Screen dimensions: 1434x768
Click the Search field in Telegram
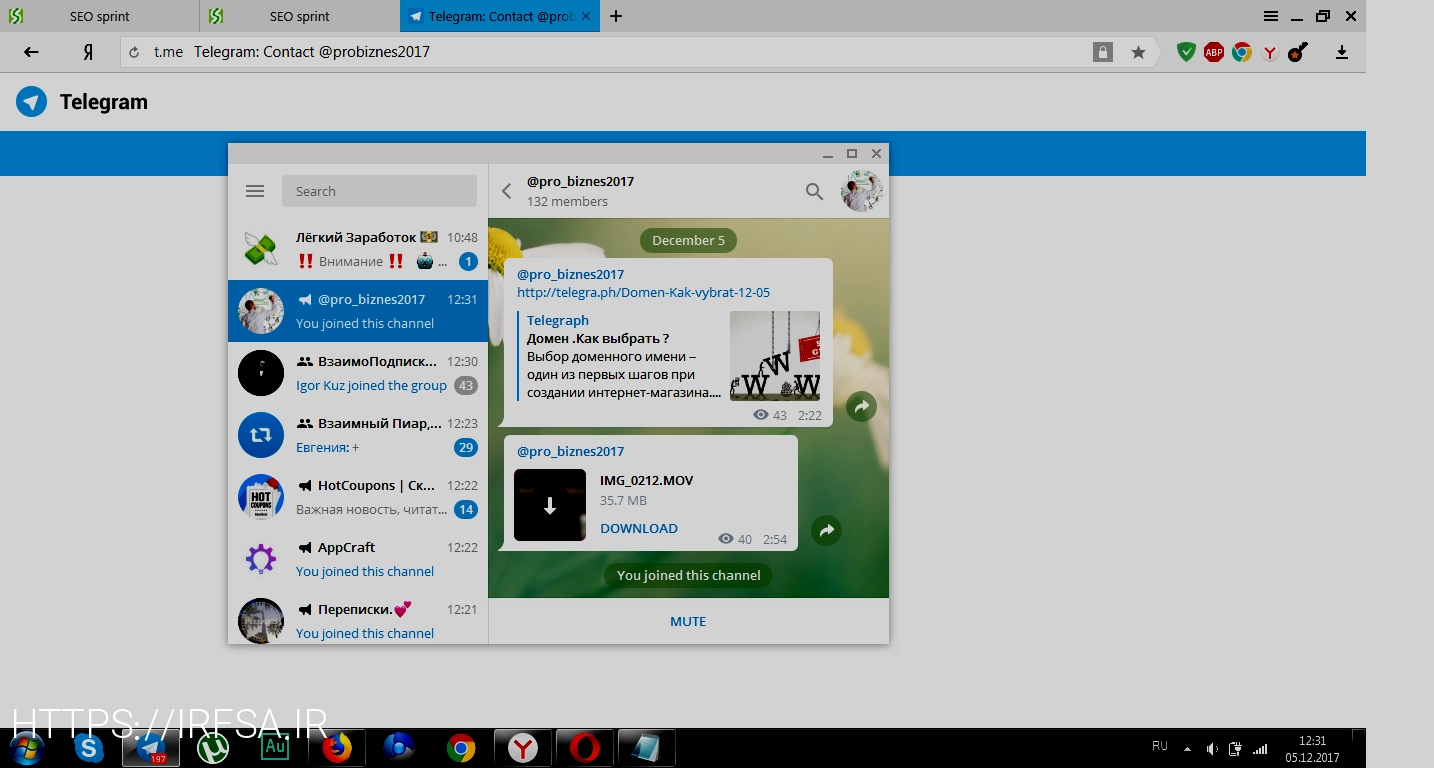[x=379, y=191]
